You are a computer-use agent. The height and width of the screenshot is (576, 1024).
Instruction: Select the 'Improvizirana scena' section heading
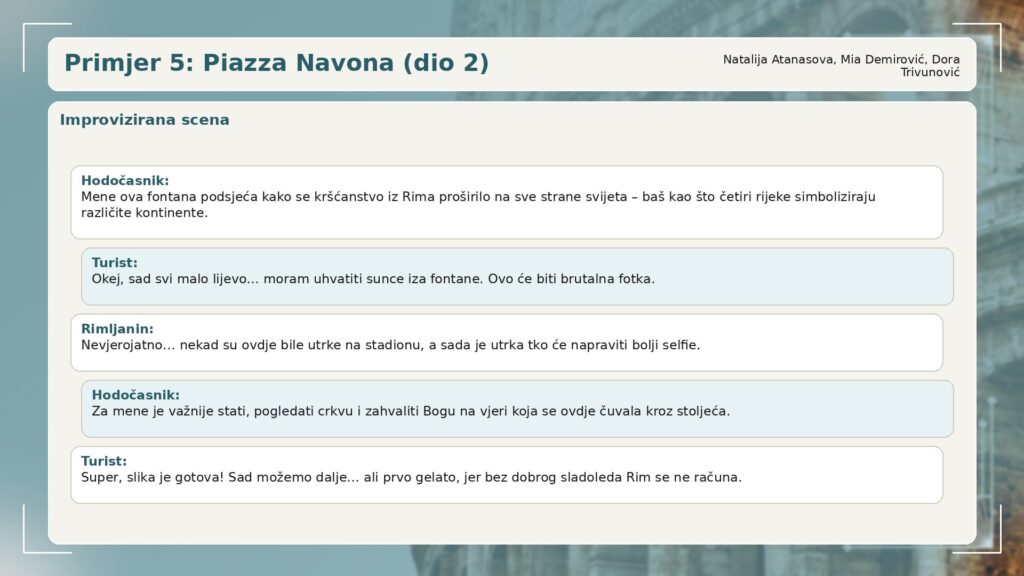tap(144, 120)
